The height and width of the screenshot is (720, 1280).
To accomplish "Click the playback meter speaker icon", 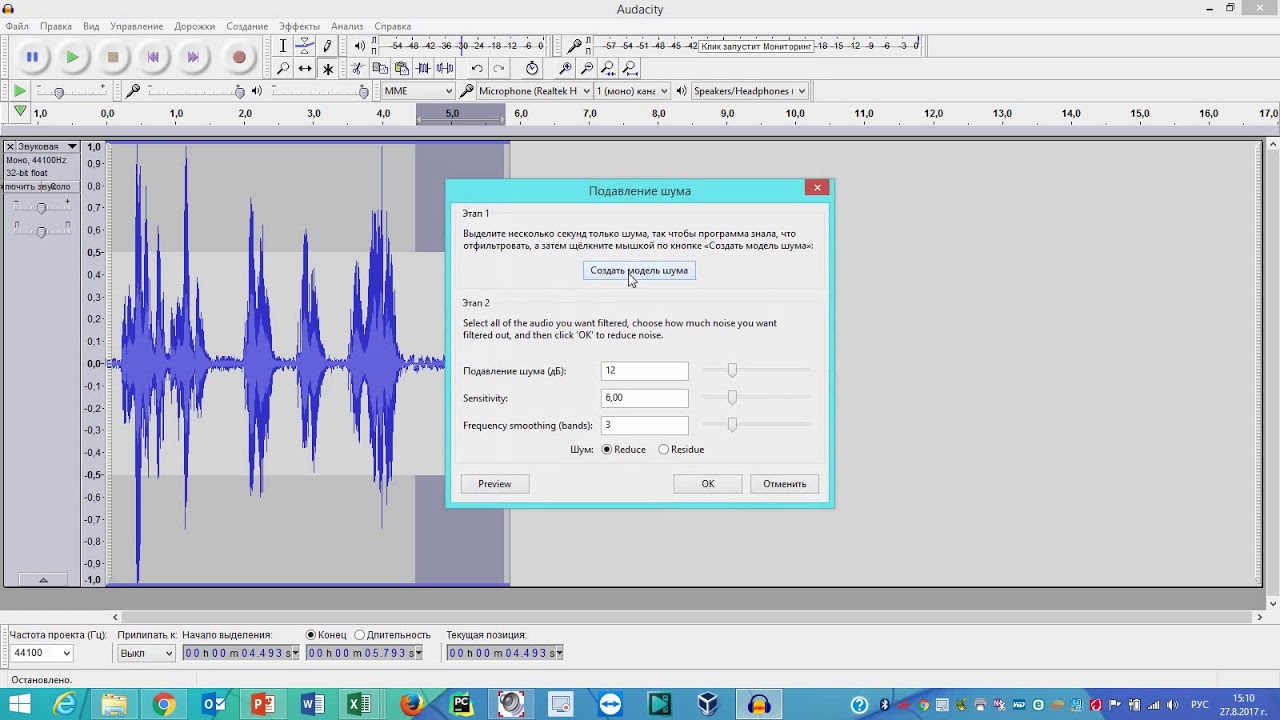I will (360, 46).
